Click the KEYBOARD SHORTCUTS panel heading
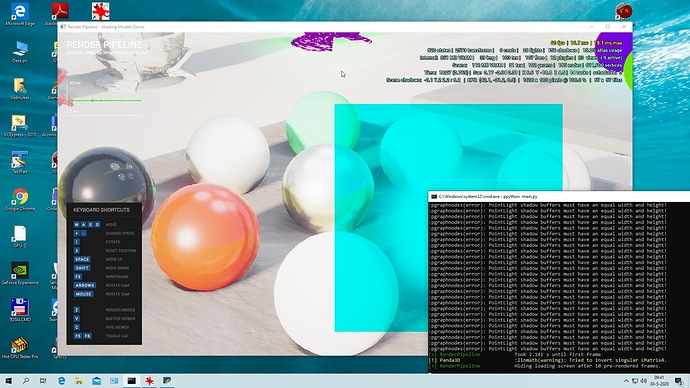This screenshot has height=388, width=690. click(102, 210)
